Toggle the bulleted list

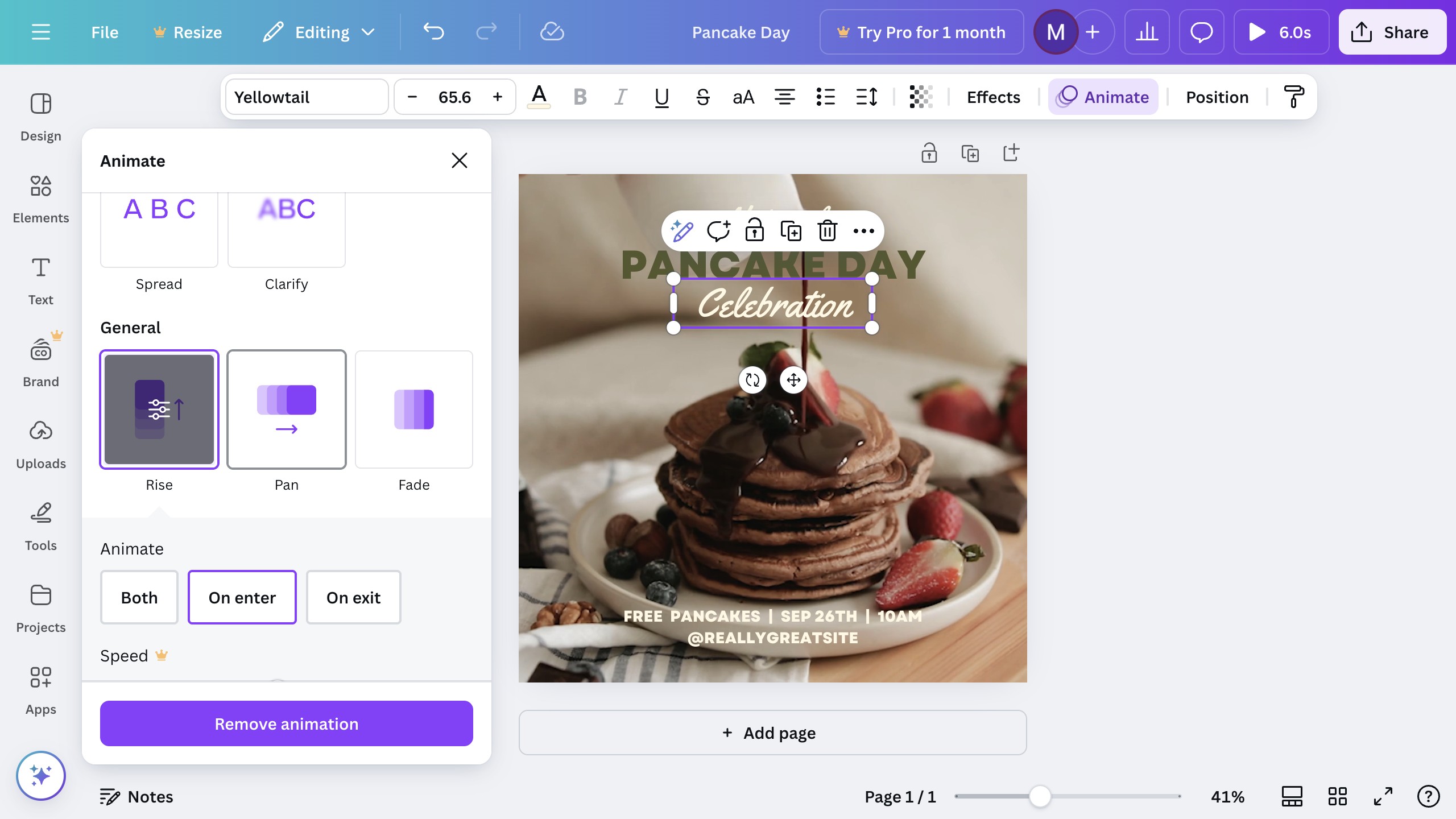pos(826,97)
